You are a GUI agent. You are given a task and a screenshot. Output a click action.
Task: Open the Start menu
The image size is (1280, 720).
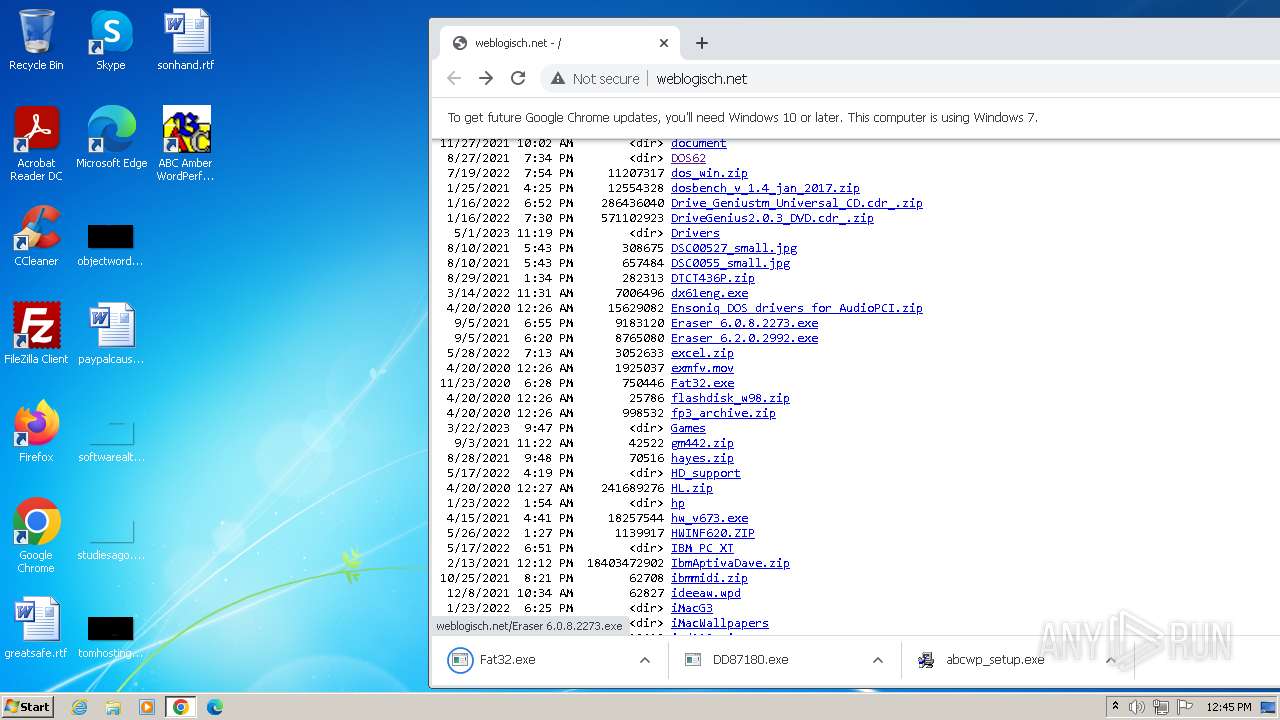click(x=28, y=707)
